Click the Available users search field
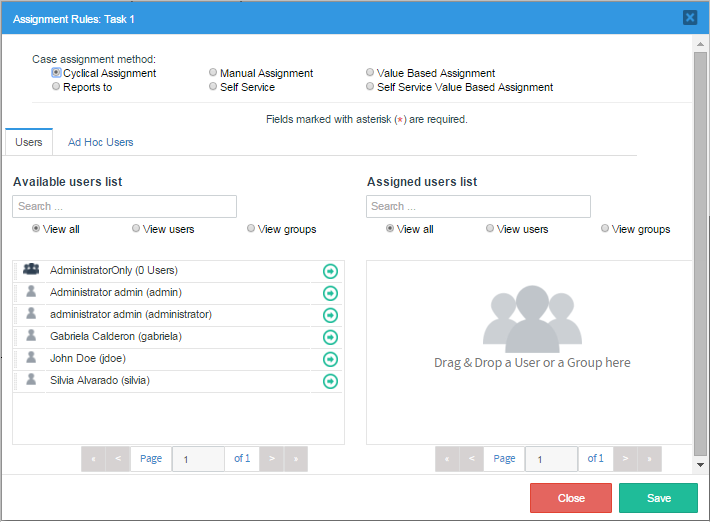This screenshot has width=710, height=522. click(x=124, y=206)
